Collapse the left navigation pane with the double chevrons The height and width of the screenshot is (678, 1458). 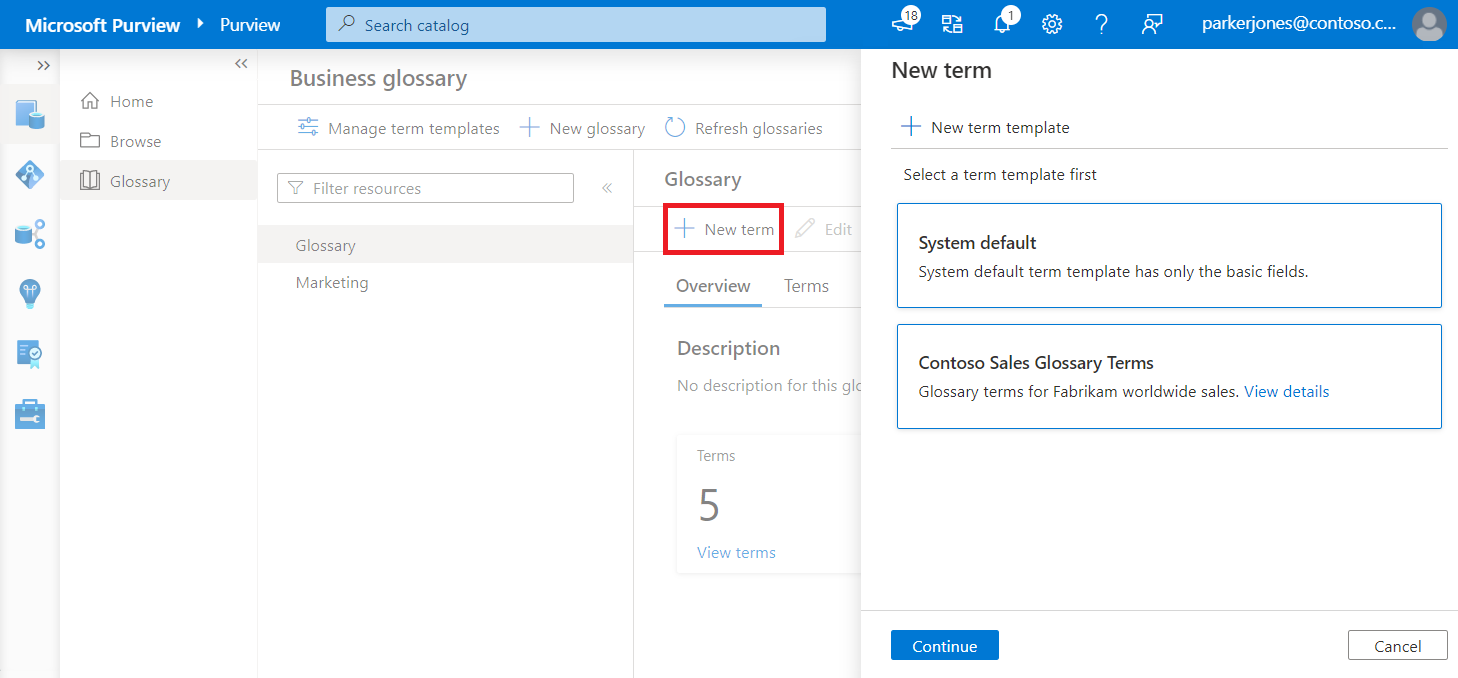240,63
